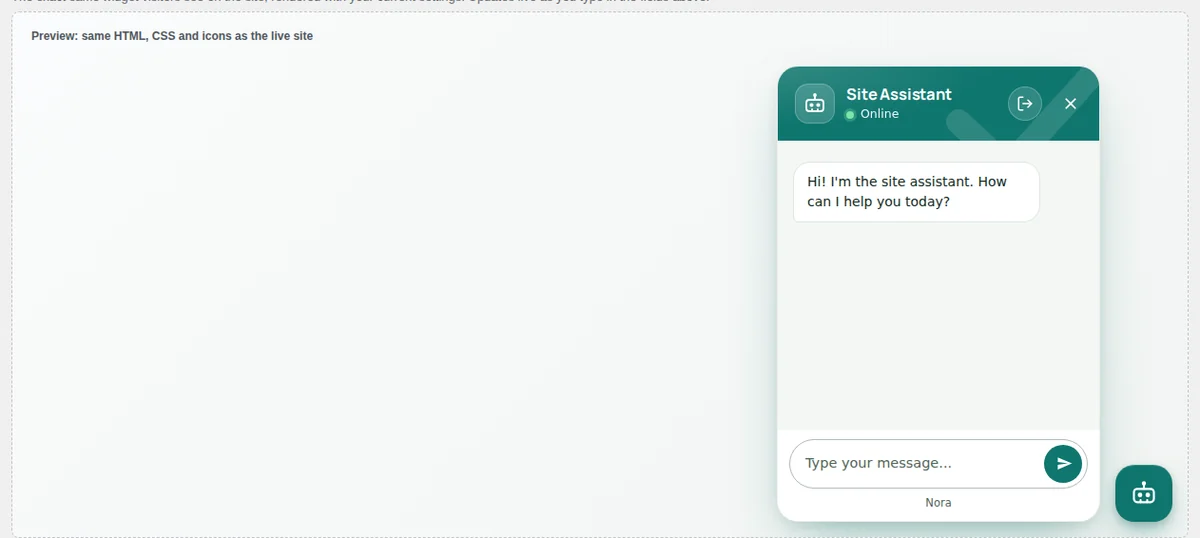
Task: Click the assistant greeting message bubble
Action: (x=916, y=192)
